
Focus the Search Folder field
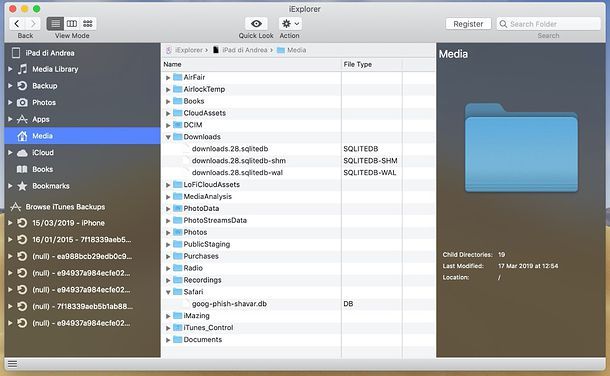tap(549, 24)
